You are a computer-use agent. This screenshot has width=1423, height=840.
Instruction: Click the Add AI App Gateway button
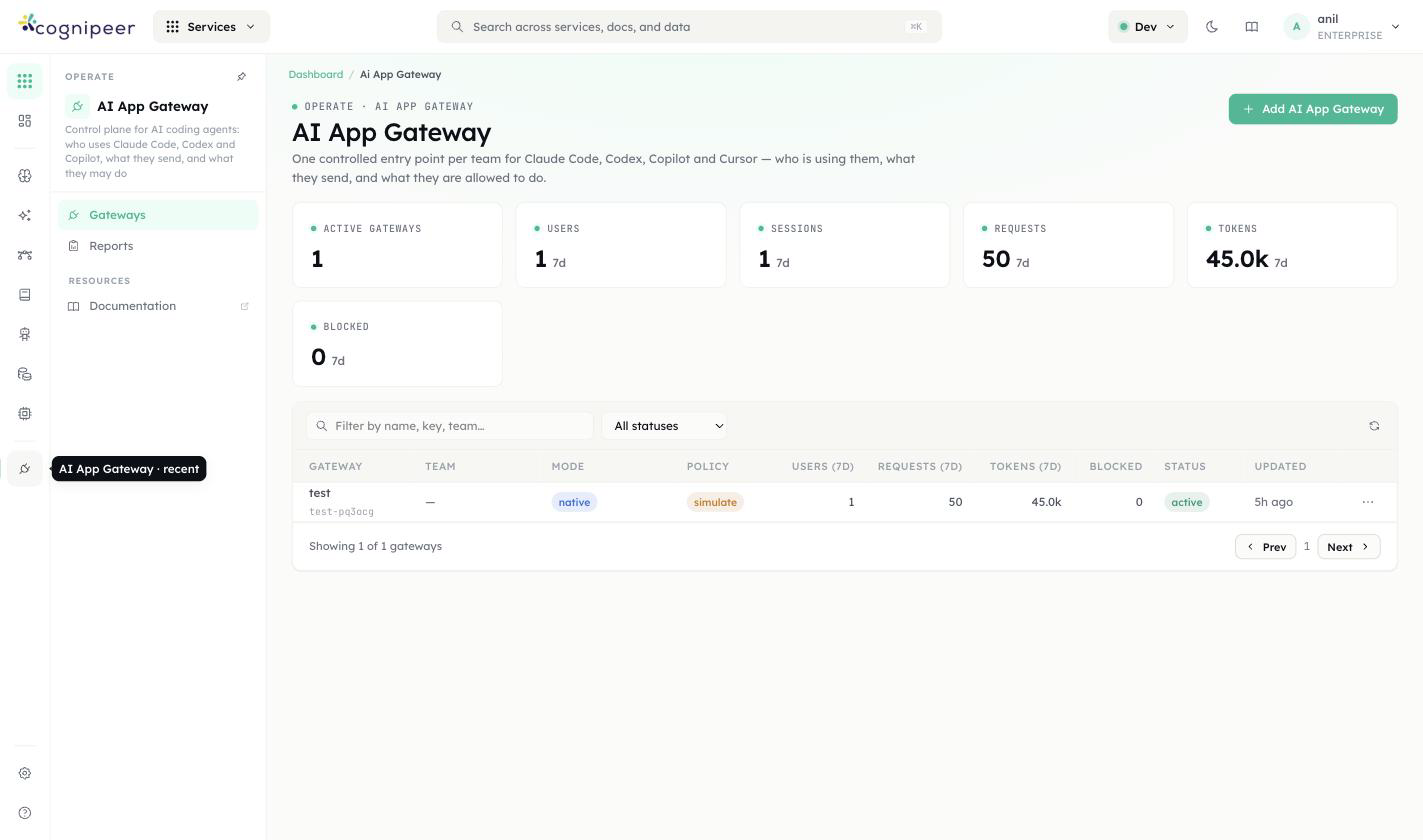pyautogui.click(x=1313, y=109)
